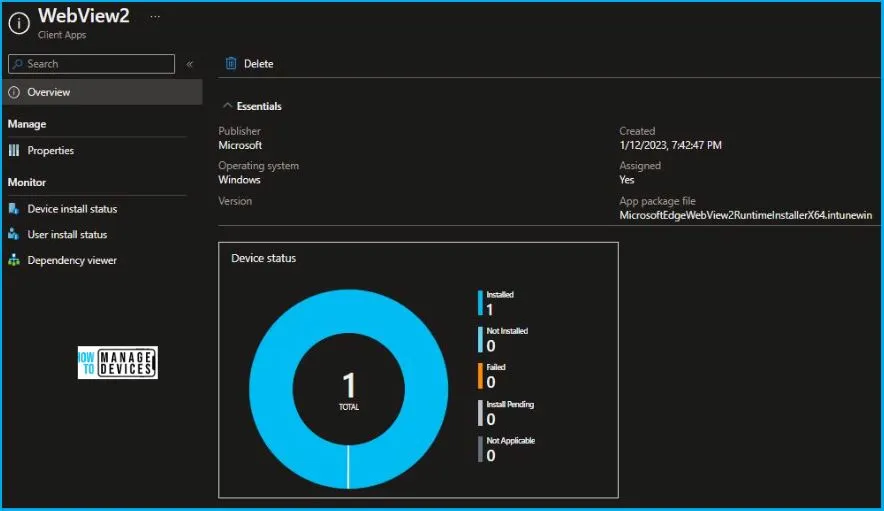Open the ellipsis more options menu
884x511 pixels.
tap(155, 17)
